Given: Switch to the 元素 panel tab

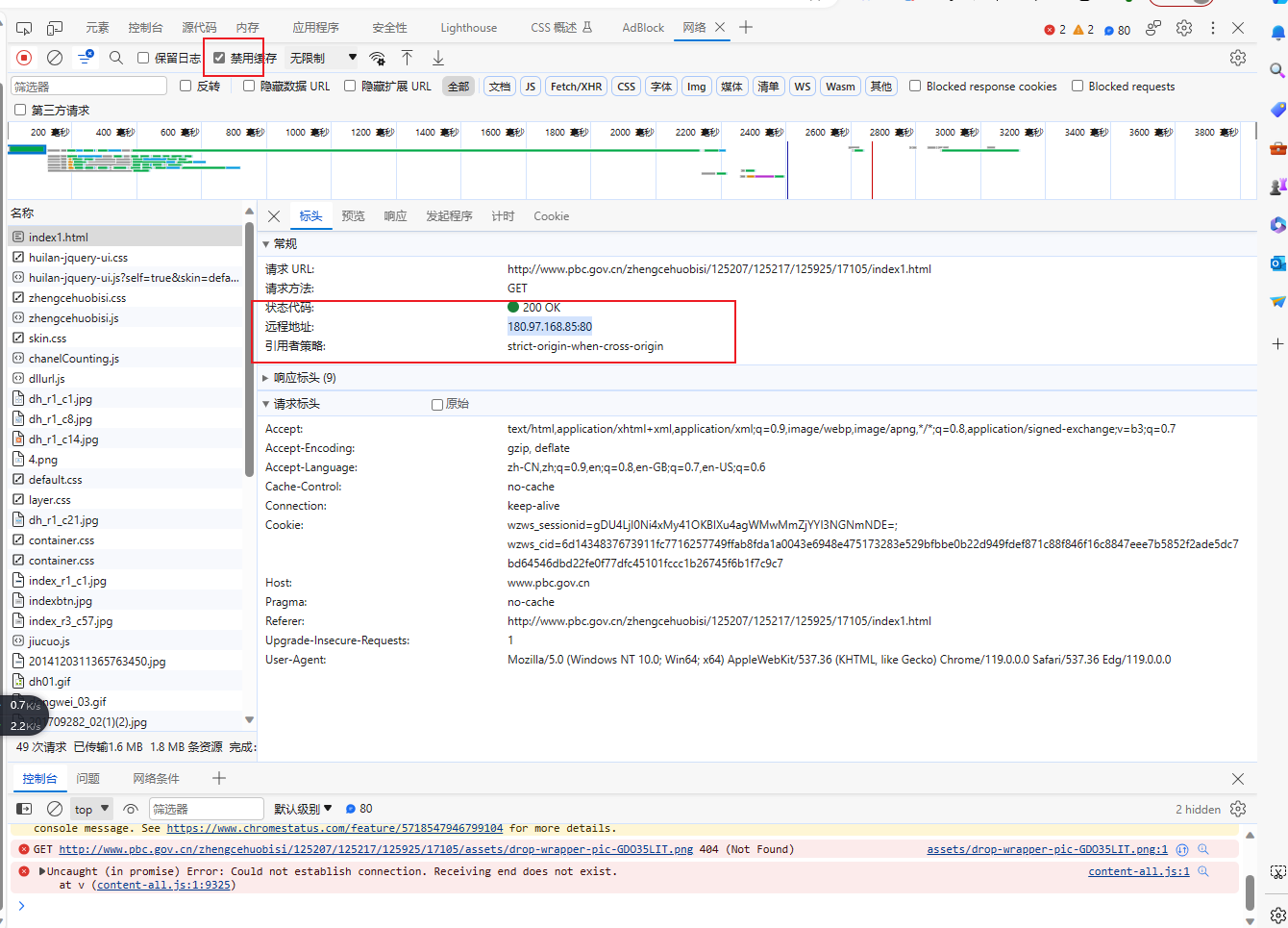Looking at the screenshot, I should click(97, 28).
